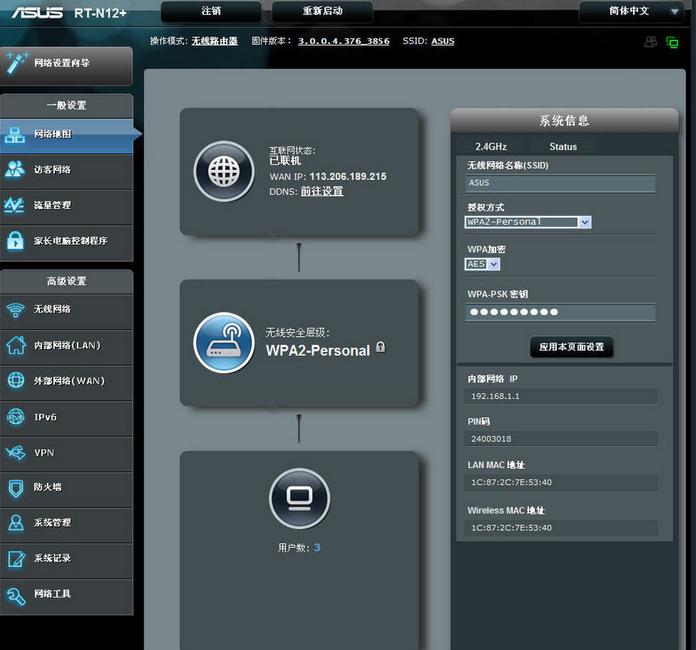Viewport: 696px width, 650px height.
Task: Click the 注销 logout button
Action: click(x=211, y=11)
